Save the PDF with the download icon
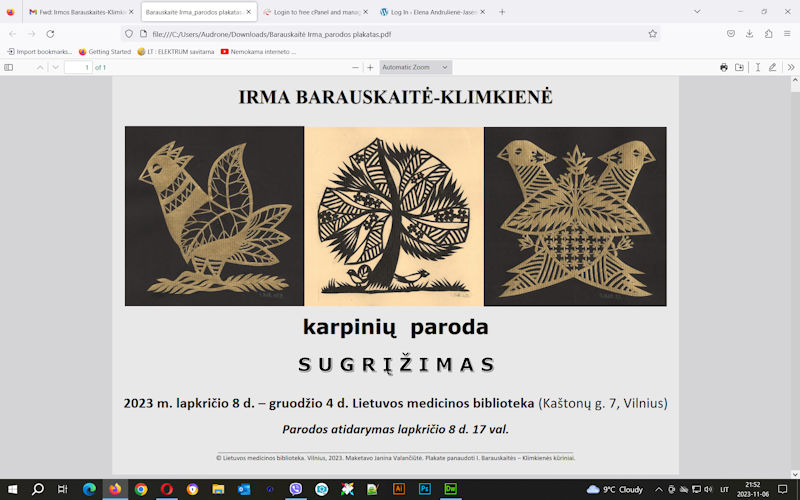This screenshot has height=500, width=800. [x=739, y=67]
